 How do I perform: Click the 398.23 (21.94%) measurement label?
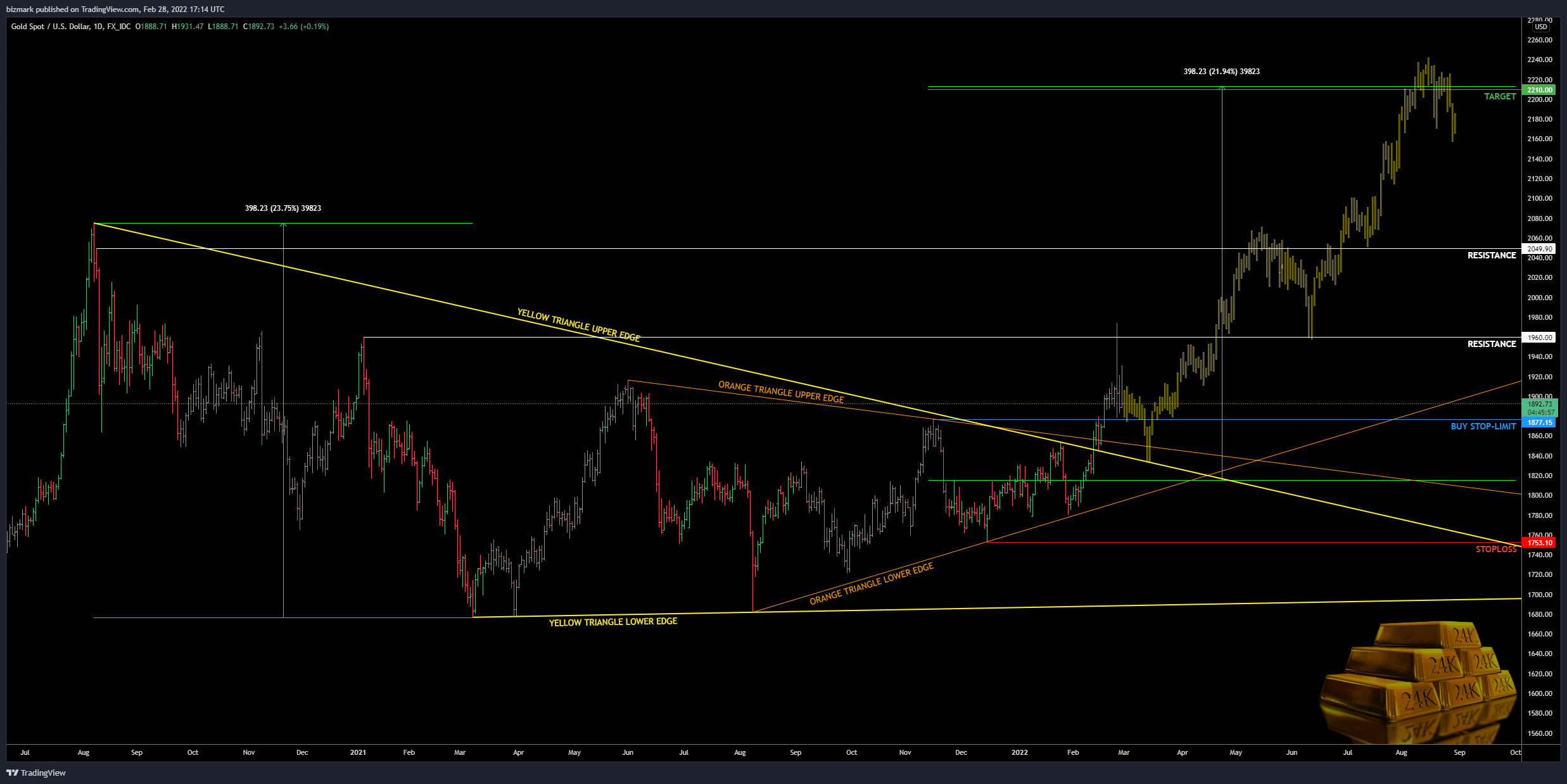pyautogui.click(x=1222, y=72)
